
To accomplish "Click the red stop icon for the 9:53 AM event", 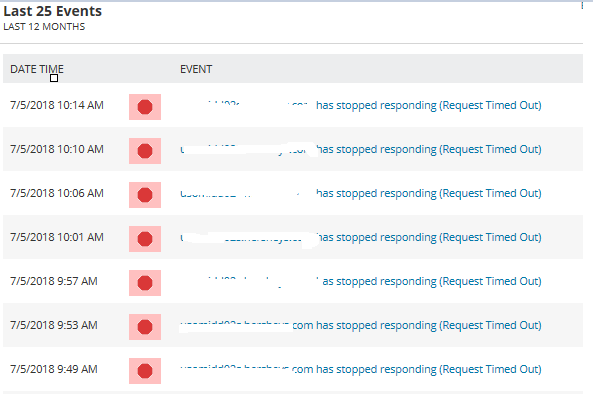I will pyautogui.click(x=145, y=327).
